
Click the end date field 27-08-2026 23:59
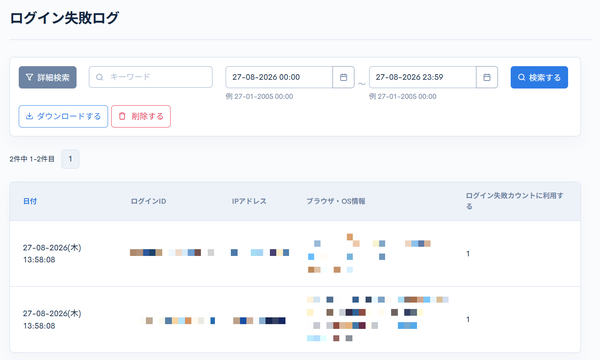pyautogui.click(x=422, y=77)
